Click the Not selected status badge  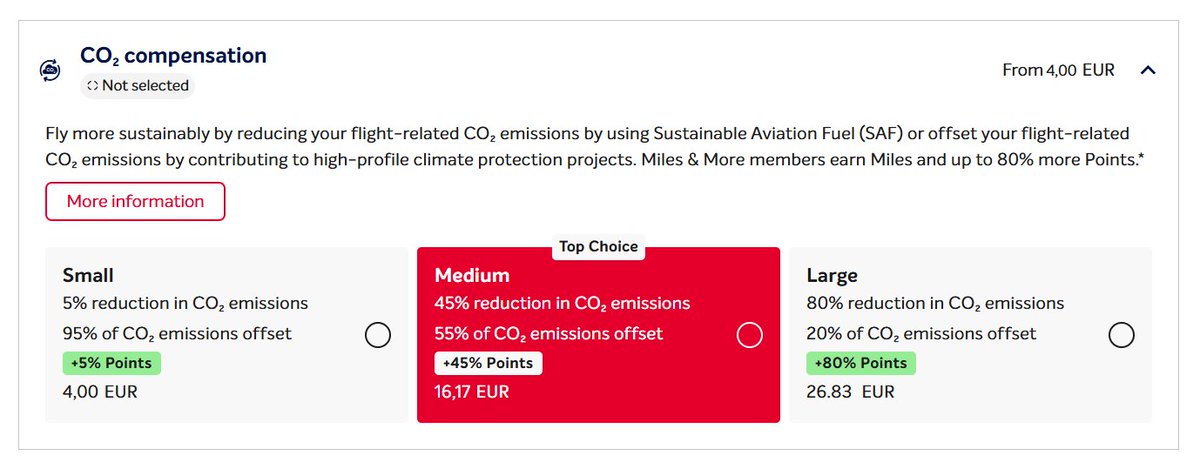(136, 86)
